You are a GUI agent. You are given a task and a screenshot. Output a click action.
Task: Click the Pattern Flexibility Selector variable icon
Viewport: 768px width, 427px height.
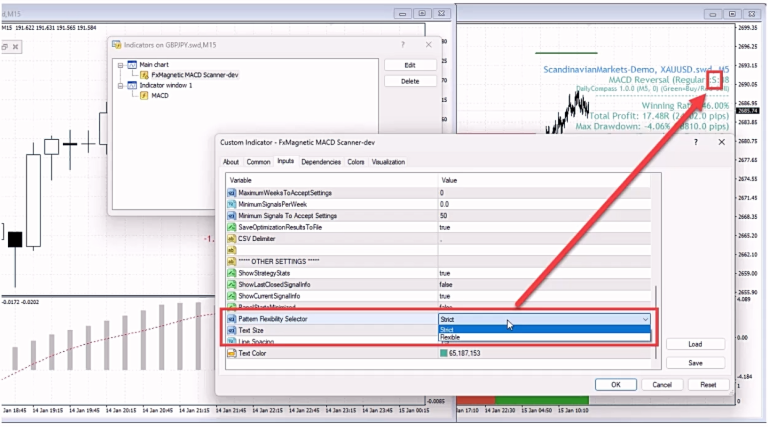(232, 319)
